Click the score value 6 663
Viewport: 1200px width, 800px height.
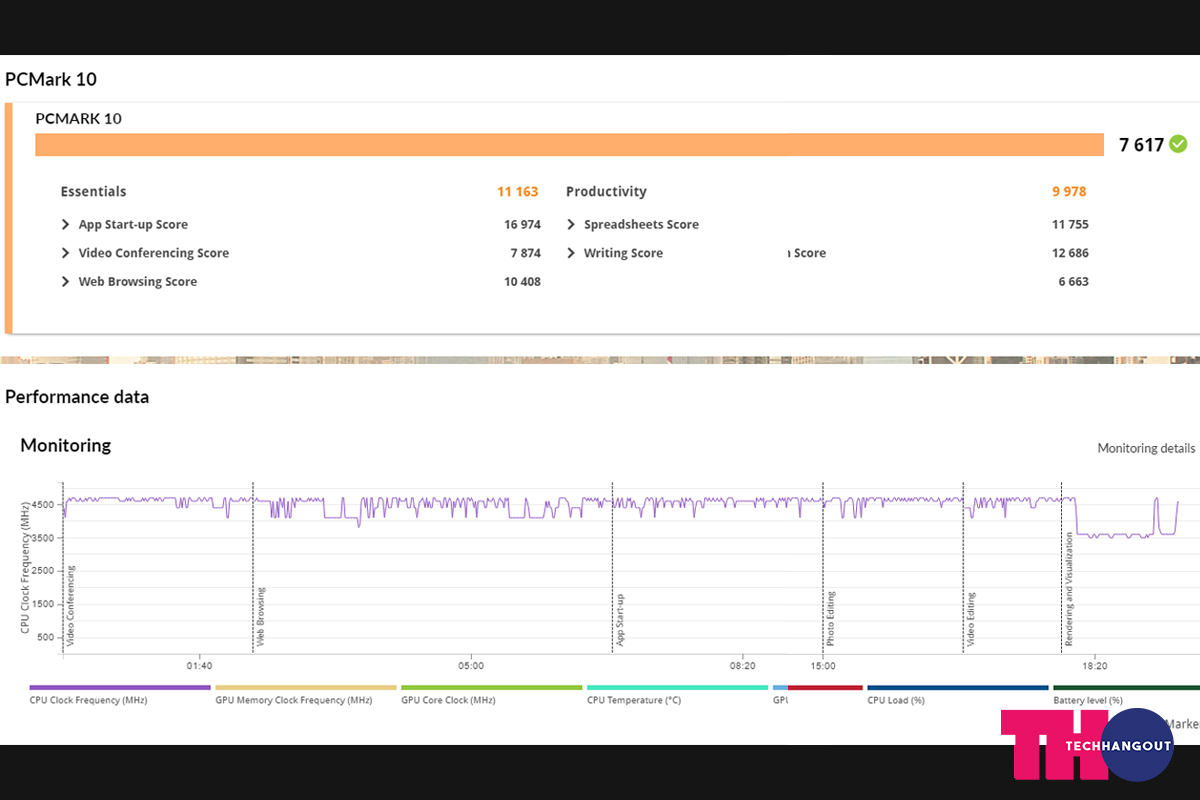click(1074, 282)
